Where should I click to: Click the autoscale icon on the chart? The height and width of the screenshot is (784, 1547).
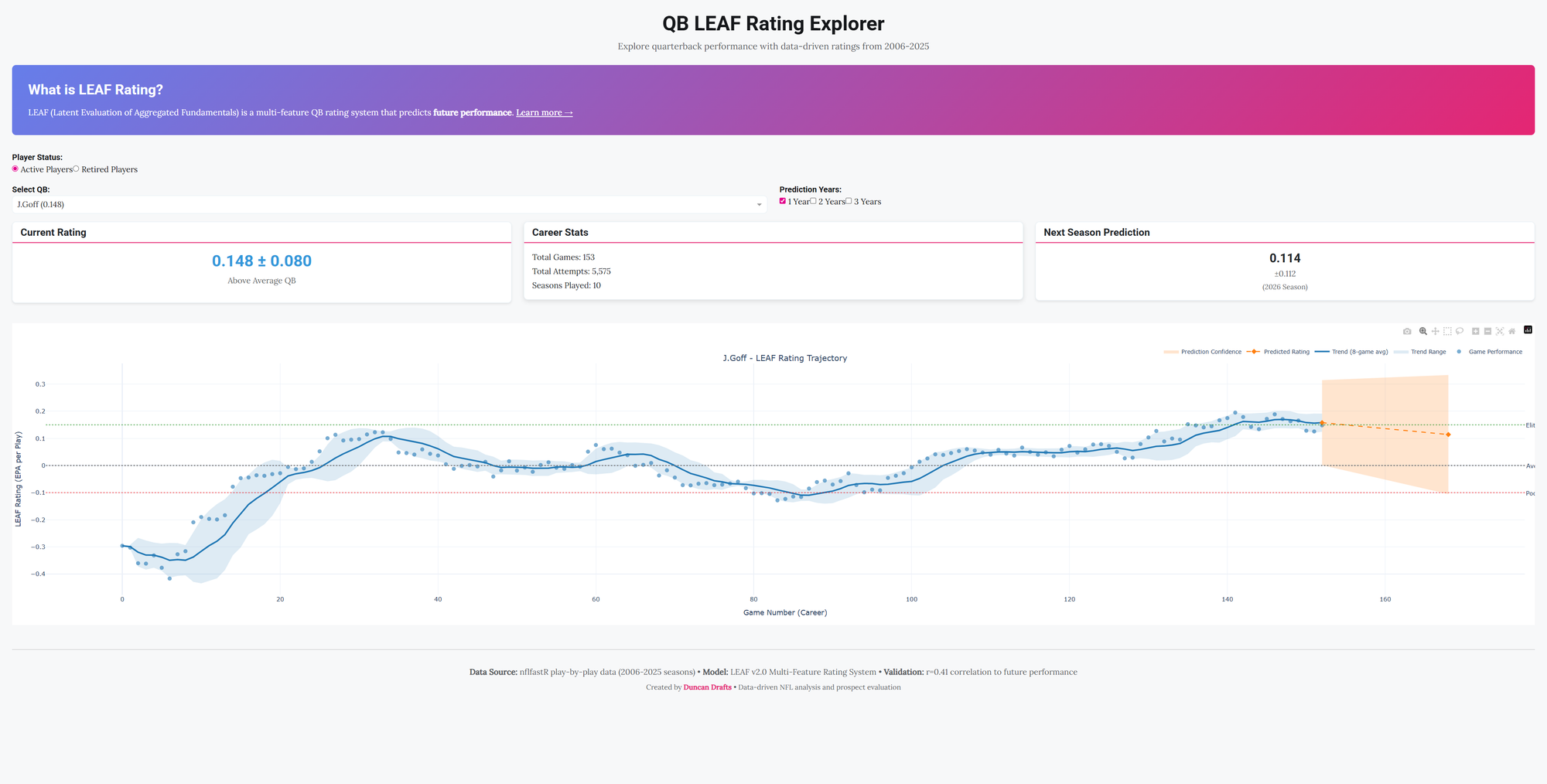1500,331
